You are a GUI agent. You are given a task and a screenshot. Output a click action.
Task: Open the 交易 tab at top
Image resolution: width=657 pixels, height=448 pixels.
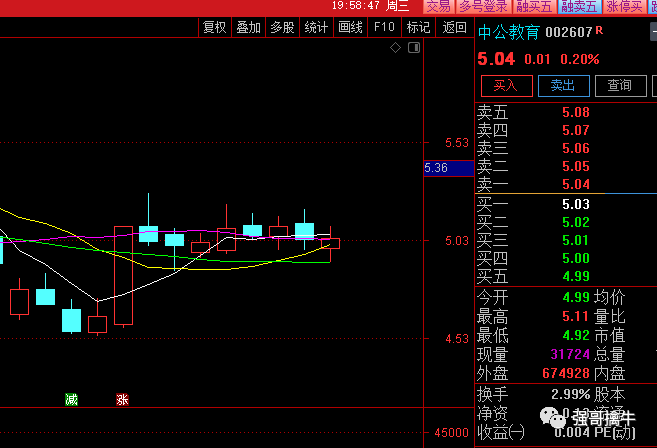pyautogui.click(x=439, y=6)
